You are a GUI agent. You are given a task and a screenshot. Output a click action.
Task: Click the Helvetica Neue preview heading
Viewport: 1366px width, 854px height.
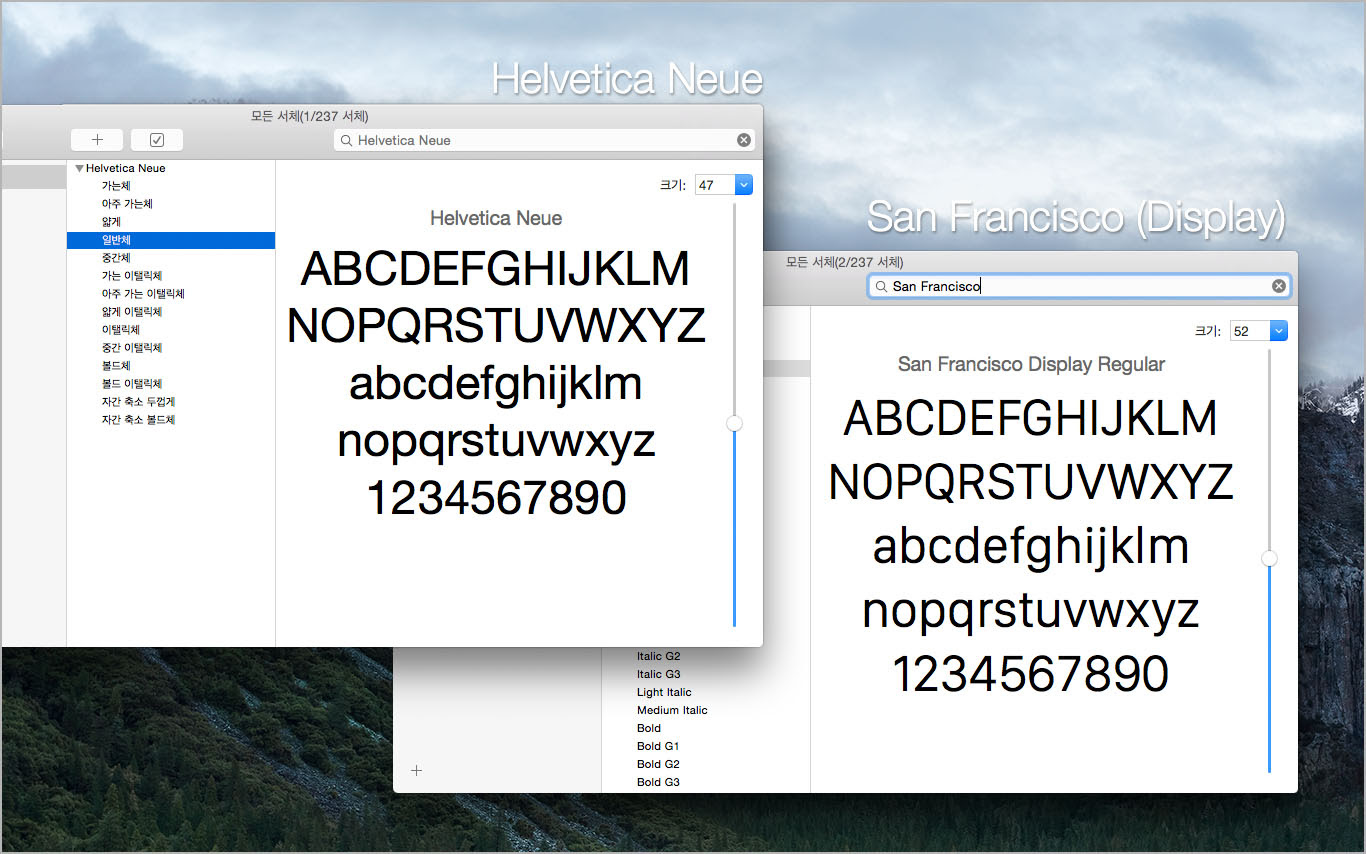pyautogui.click(x=496, y=218)
